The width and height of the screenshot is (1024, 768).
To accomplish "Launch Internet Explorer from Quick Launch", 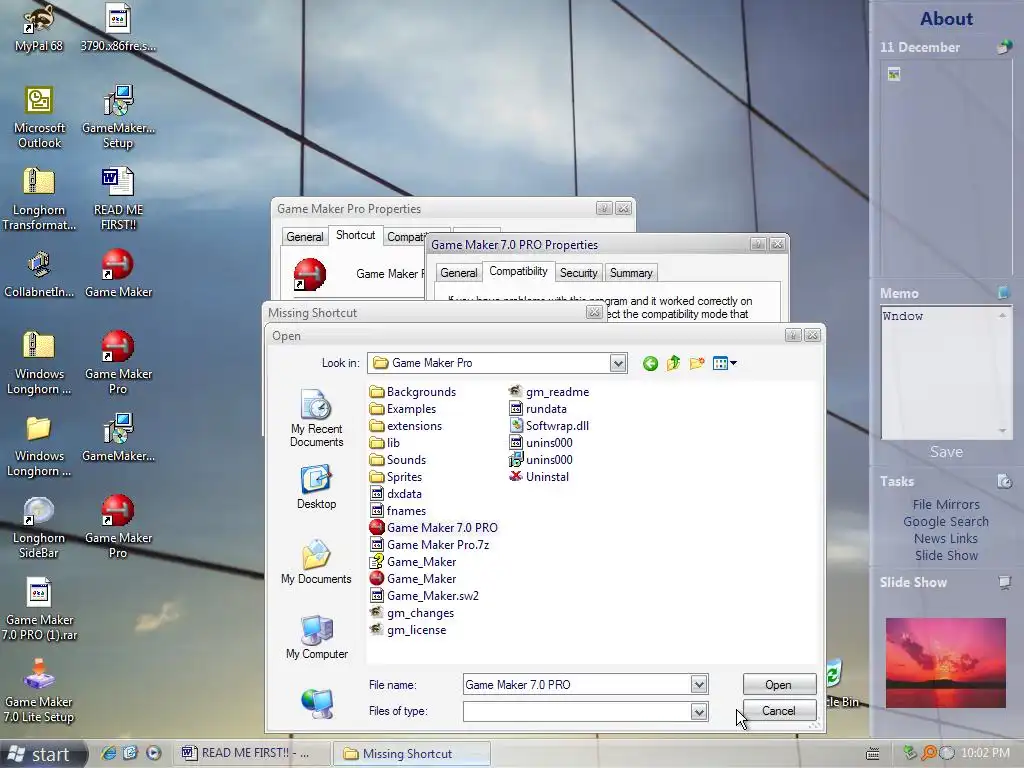I will (108, 753).
